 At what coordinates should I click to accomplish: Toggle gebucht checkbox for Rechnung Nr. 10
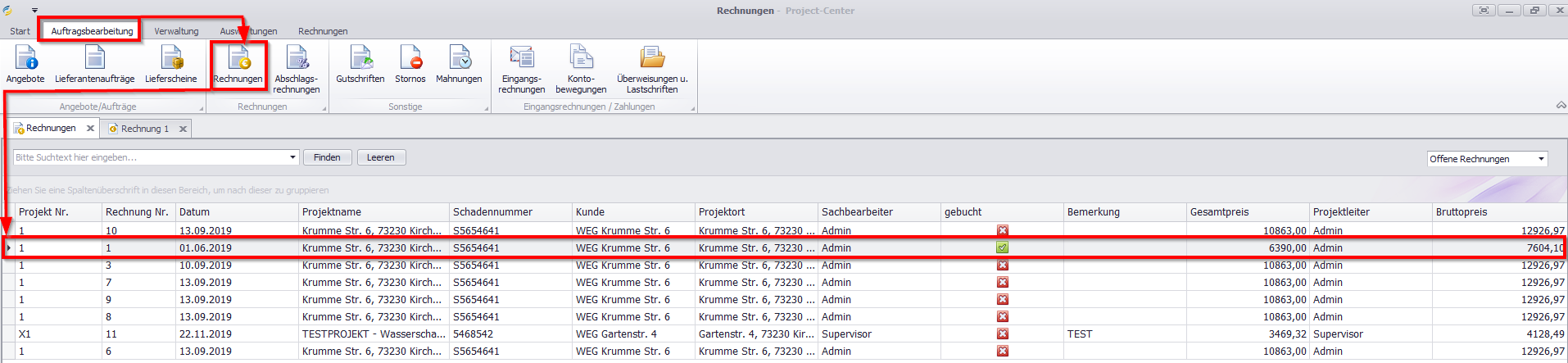1002,231
